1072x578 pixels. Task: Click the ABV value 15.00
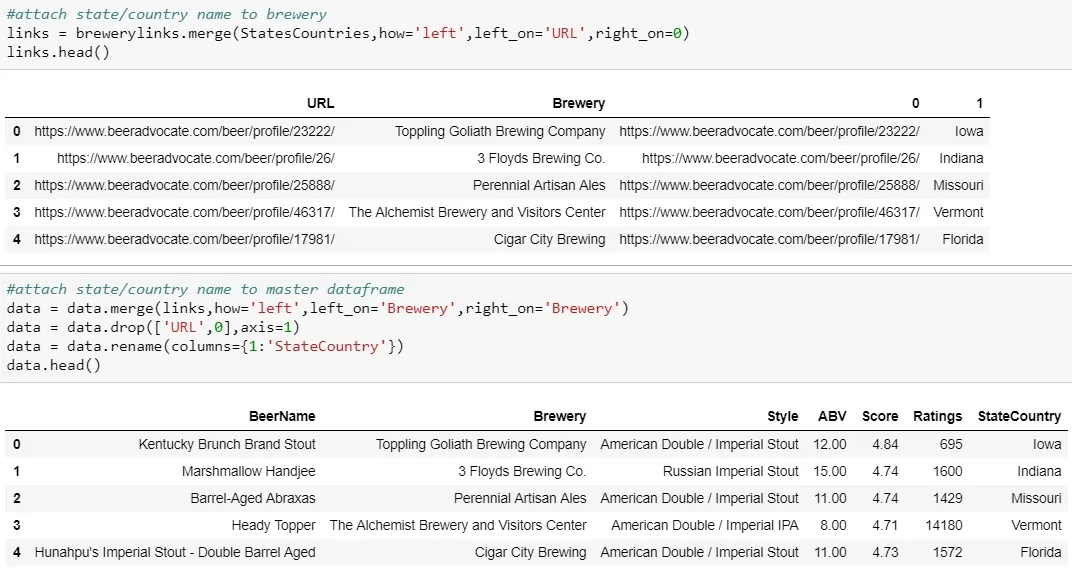[x=830, y=471]
